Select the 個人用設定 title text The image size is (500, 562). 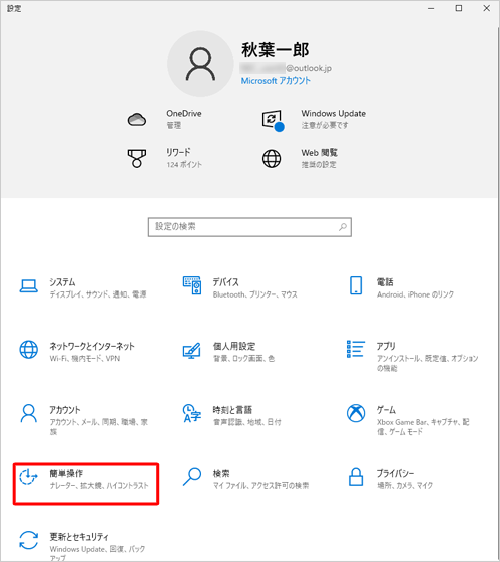[234, 346]
